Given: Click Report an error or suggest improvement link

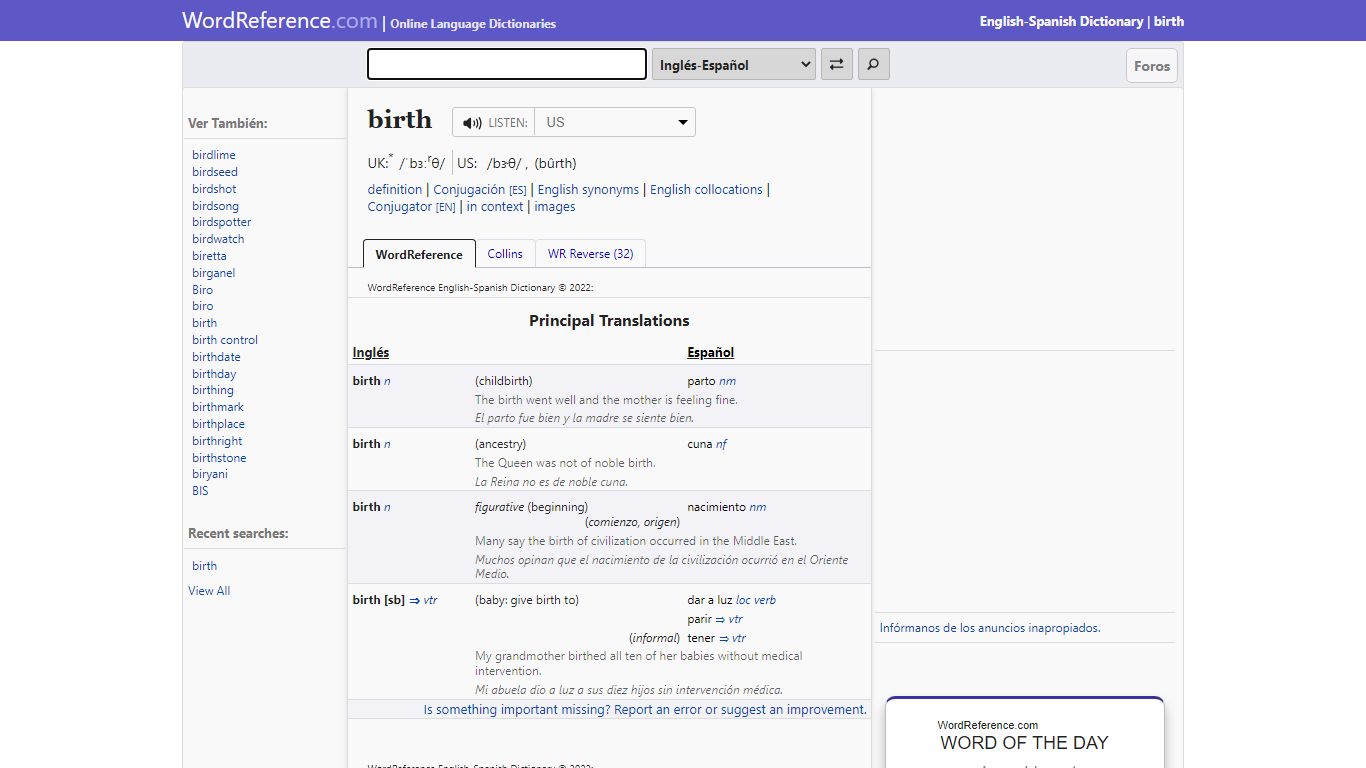Looking at the screenshot, I should [645, 710].
